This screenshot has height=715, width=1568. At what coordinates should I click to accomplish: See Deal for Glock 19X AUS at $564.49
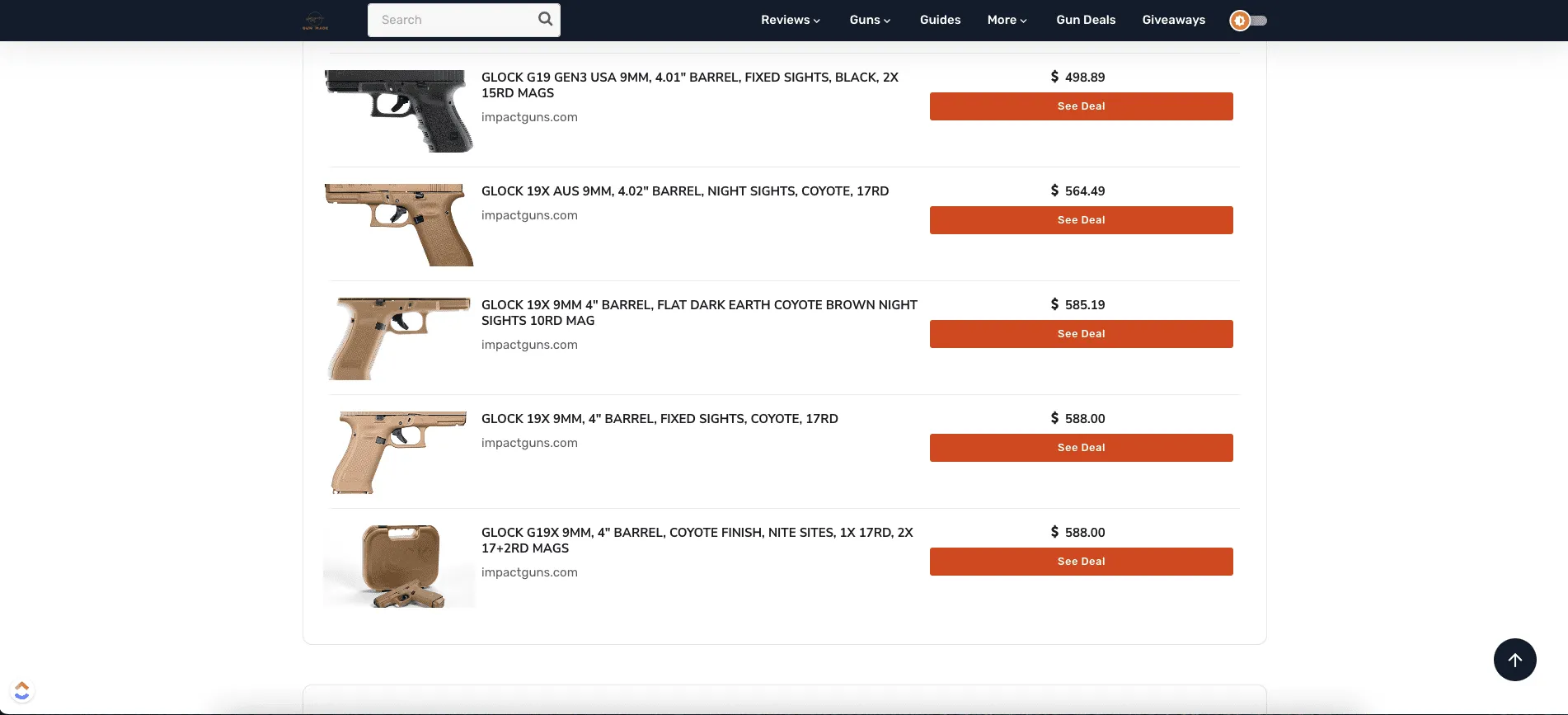click(1082, 220)
